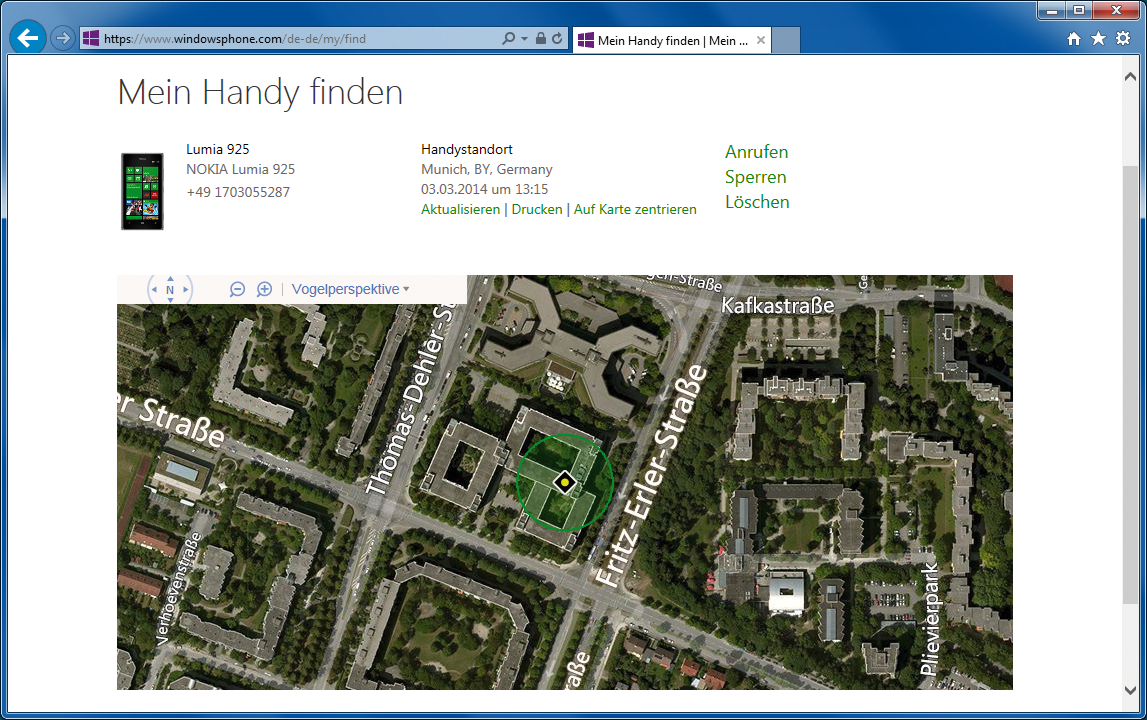The width and height of the screenshot is (1147, 720).
Task: Rotate map right with compass right arrow
Action: click(x=186, y=290)
